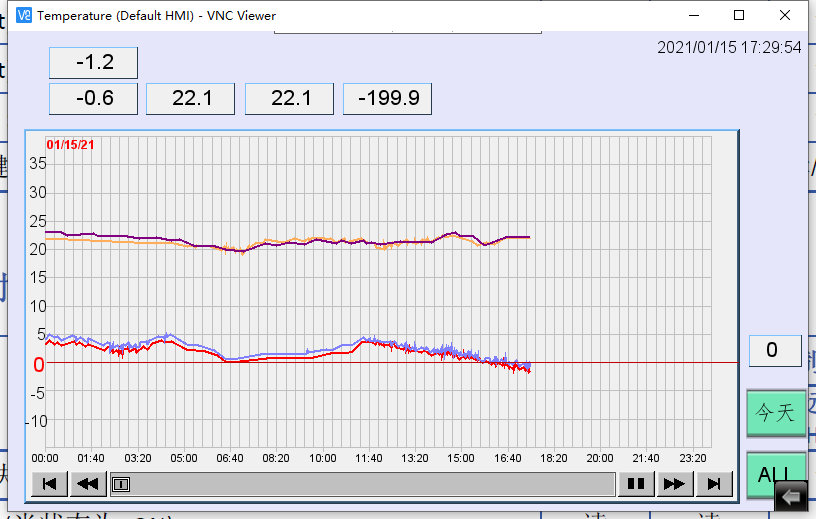Click the second 22.1 value box
The image size is (816, 519).
(x=289, y=99)
